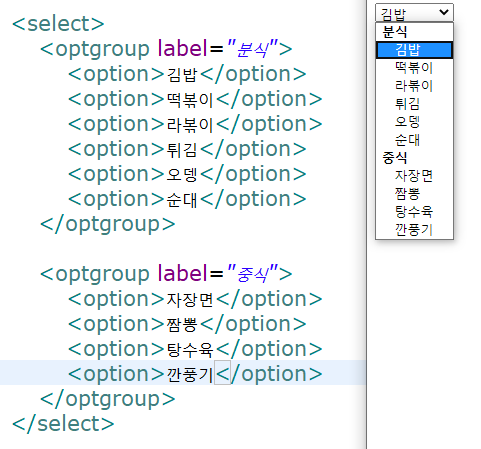The image size is (481, 449).
Task: Choose 짬뽕 in the dropdown list
Action: tap(414, 194)
